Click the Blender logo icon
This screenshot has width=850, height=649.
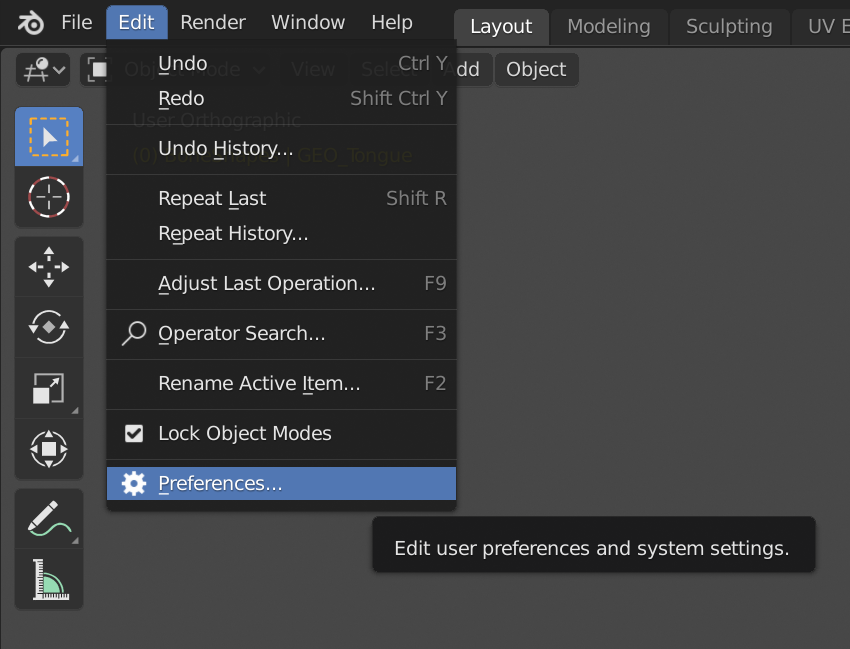(30, 23)
